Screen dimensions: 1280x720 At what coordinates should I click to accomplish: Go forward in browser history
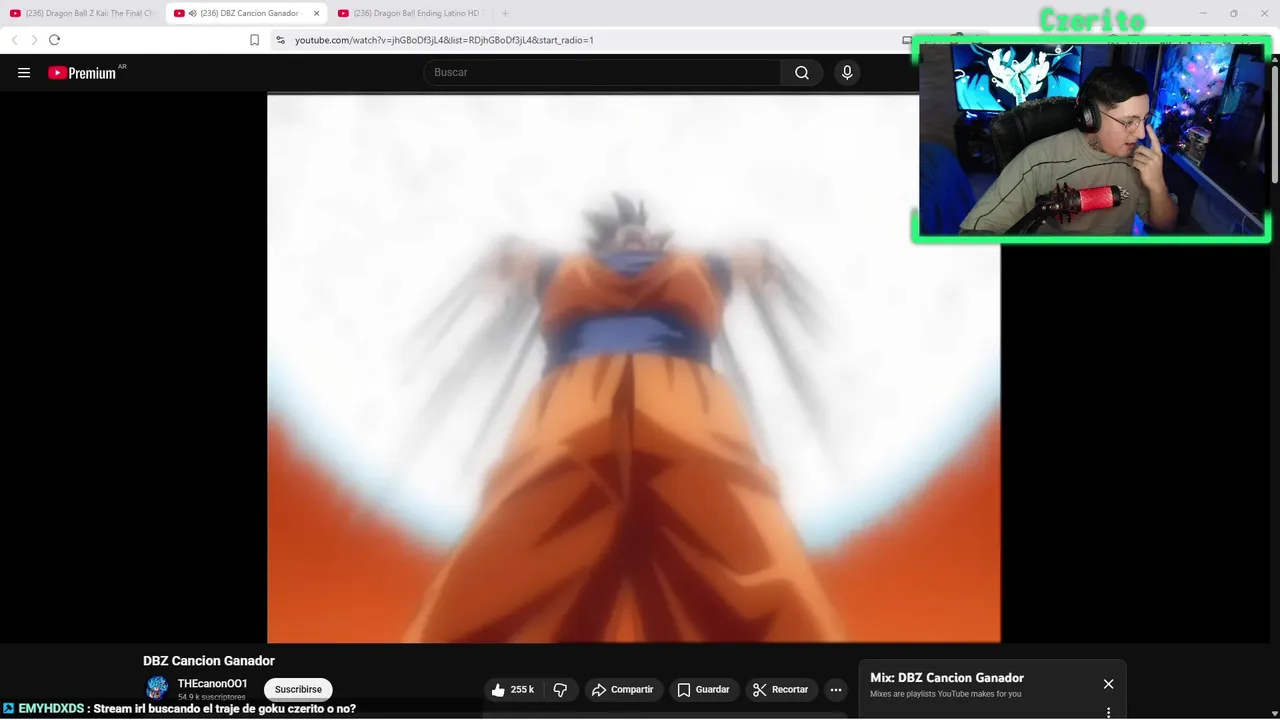[33, 40]
